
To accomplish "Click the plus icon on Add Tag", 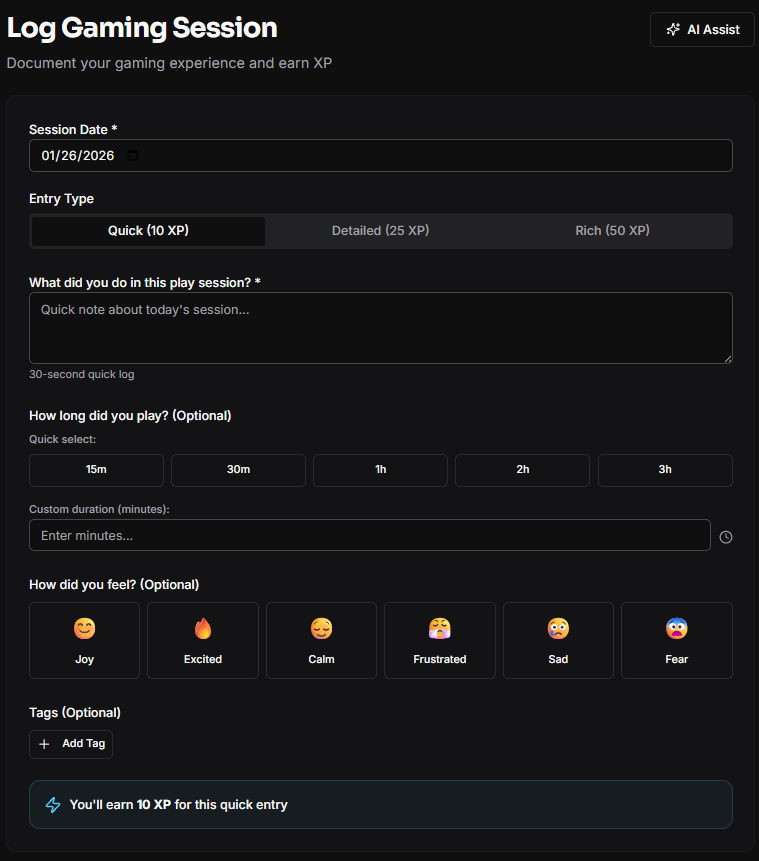I will [43, 744].
